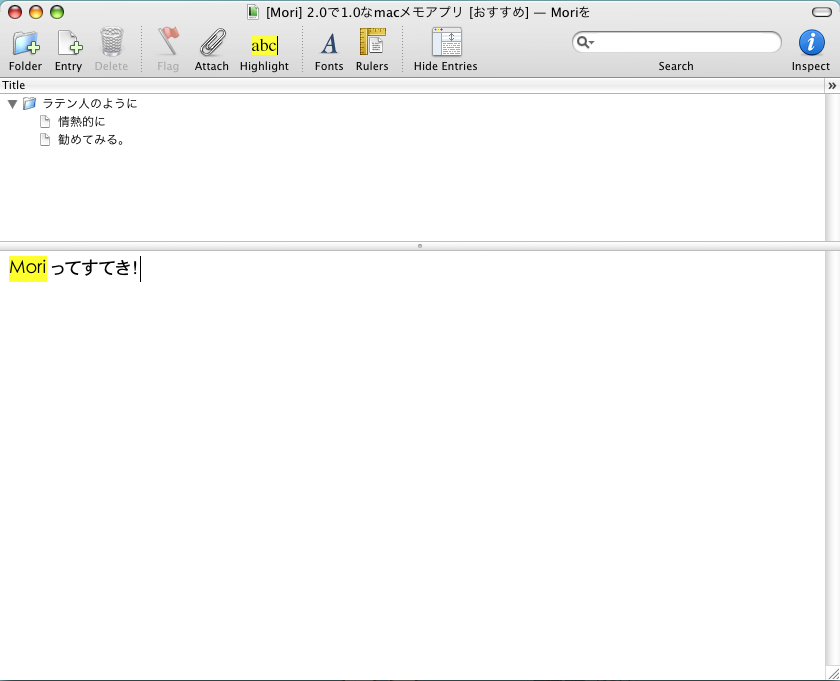Show Rulers from the toolbar
Image resolution: width=840 pixels, height=681 pixels.
[372, 44]
